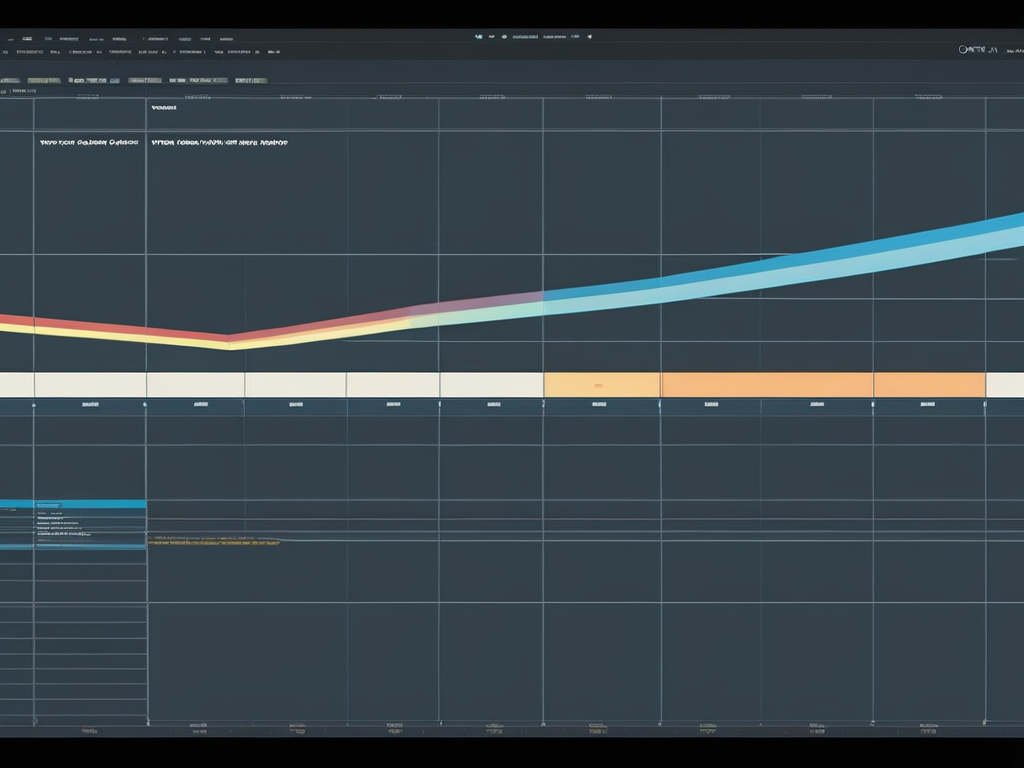
Task: Select the widest dark orange timeline segment
Action: 766,385
